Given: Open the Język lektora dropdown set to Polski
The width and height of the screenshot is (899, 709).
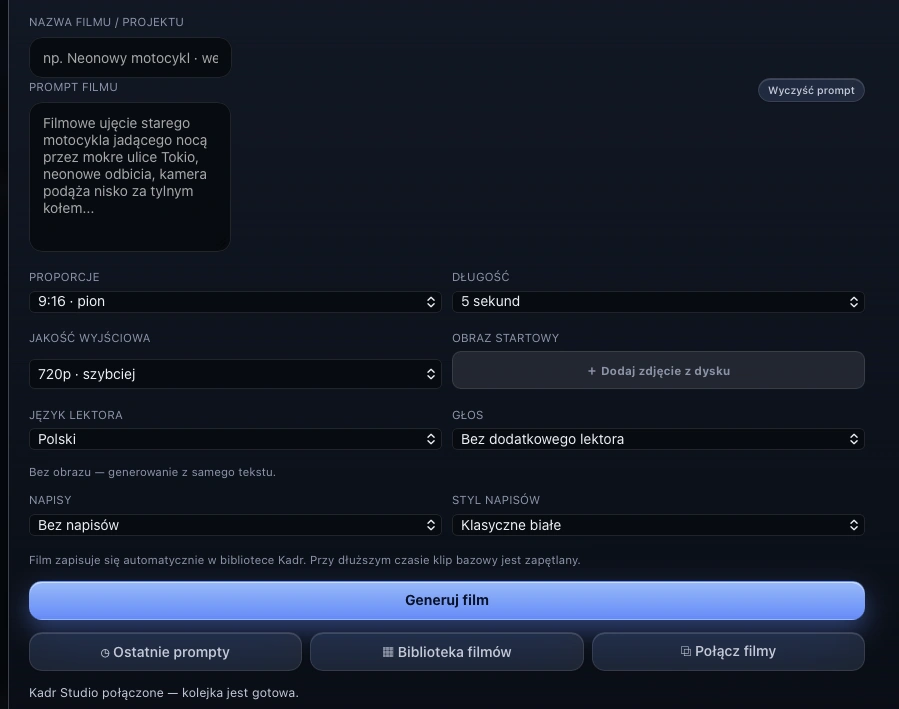Looking at the screenshot, I should 235,439.
